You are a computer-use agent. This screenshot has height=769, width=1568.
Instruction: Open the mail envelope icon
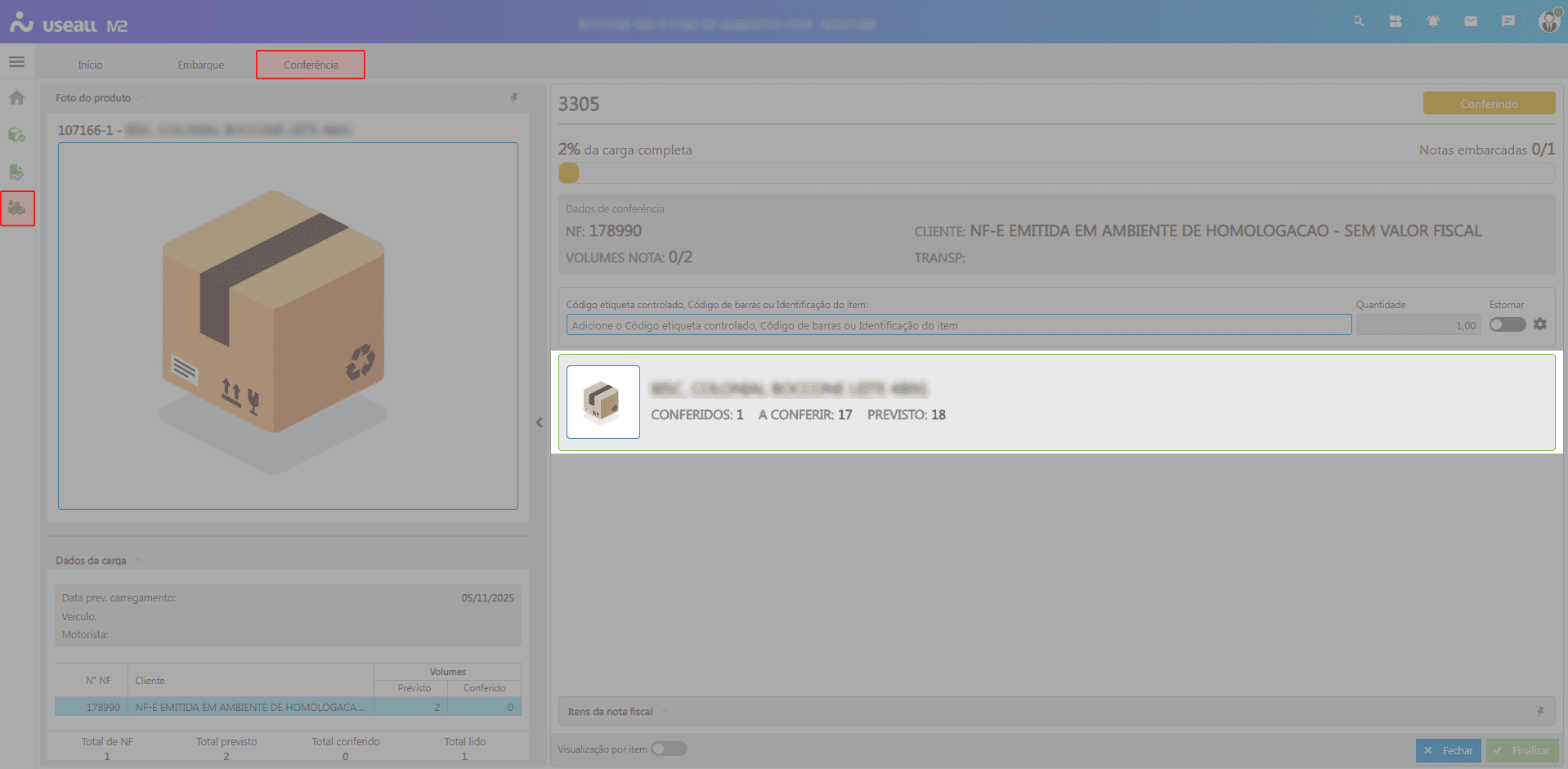[x=1471, y=21]
